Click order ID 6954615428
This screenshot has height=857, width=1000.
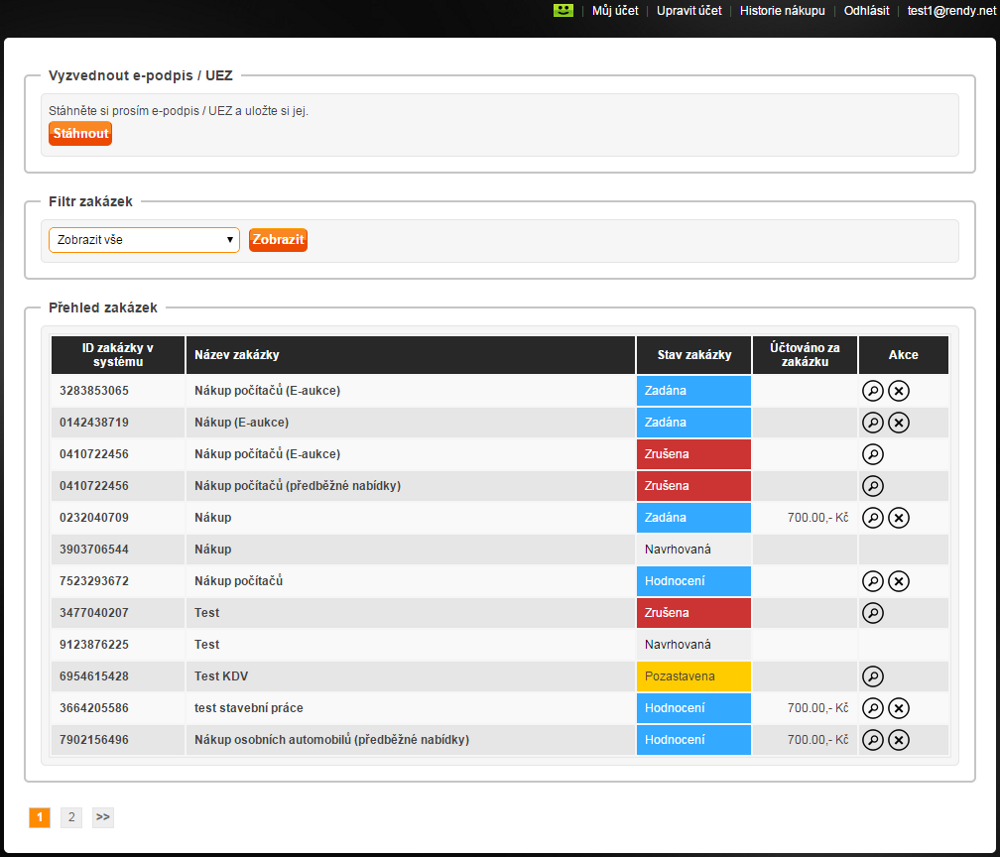pos(94,676)
